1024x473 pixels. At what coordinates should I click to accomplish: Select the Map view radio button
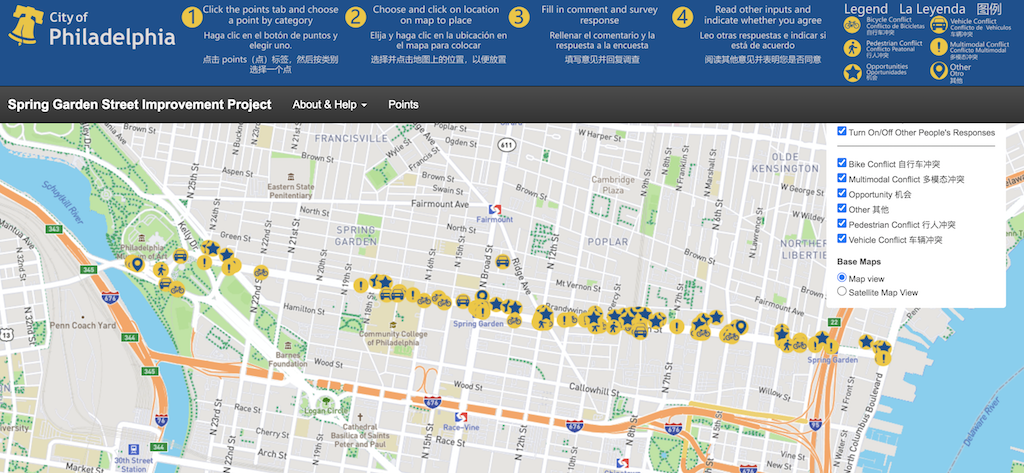coord(842,277)
